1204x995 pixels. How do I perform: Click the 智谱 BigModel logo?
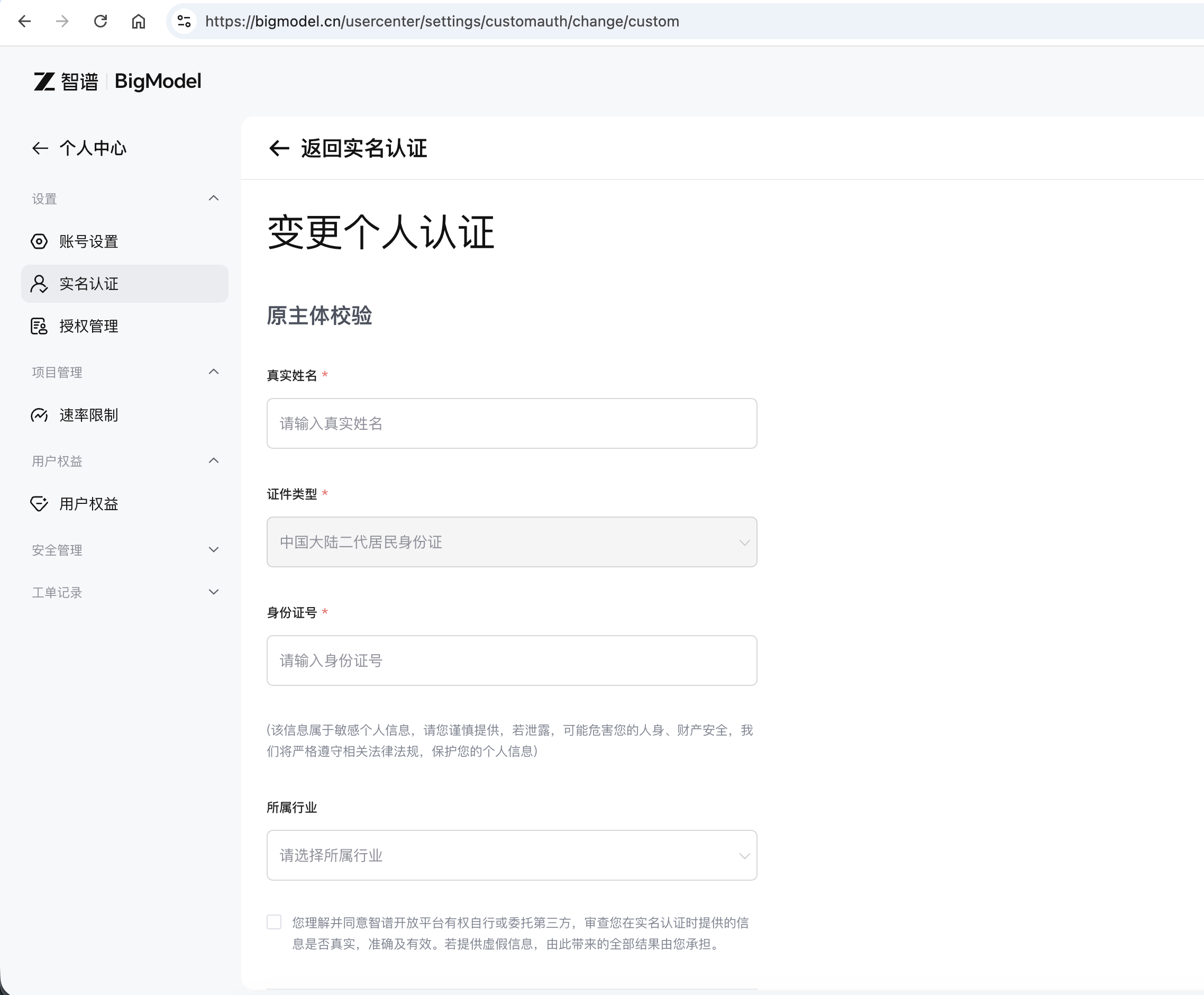pyautogui.click(x=117, y=82)
